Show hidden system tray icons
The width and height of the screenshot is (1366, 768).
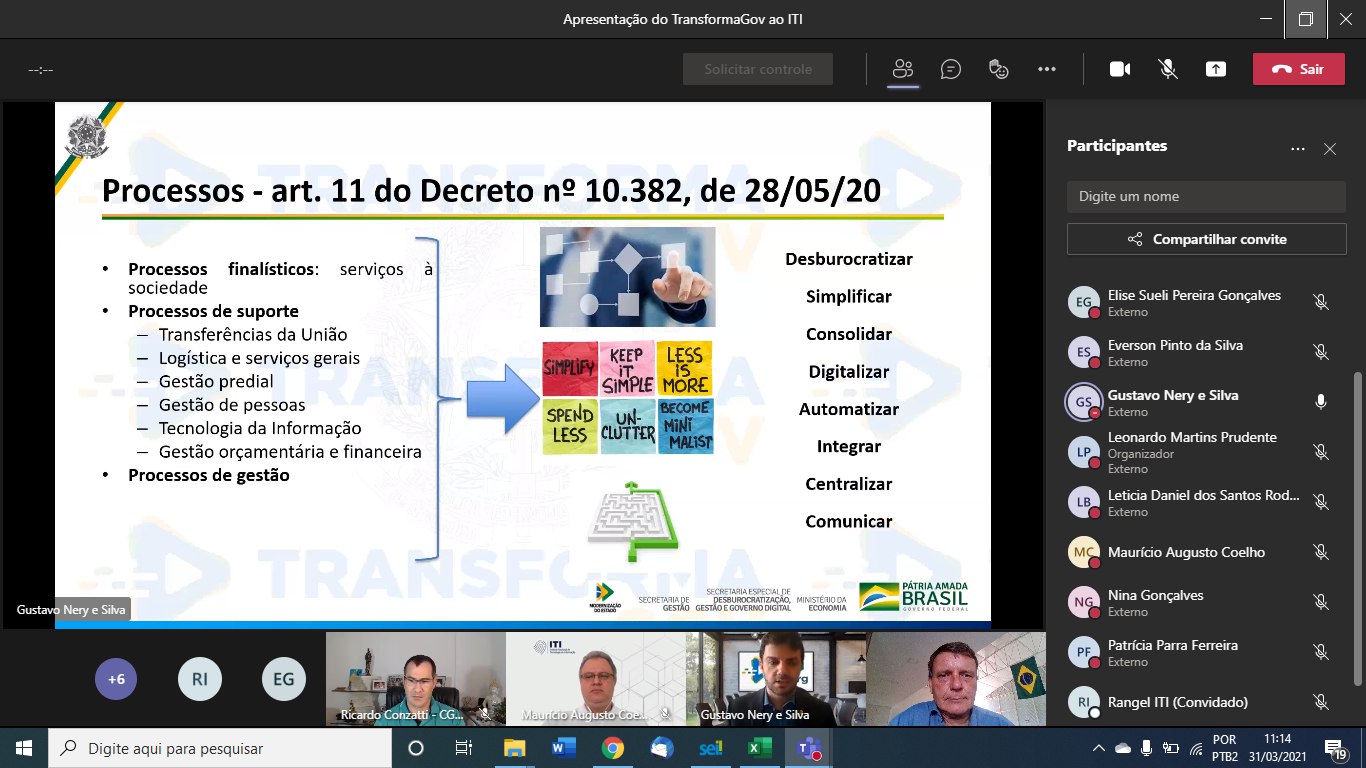tap(1099, 748)
